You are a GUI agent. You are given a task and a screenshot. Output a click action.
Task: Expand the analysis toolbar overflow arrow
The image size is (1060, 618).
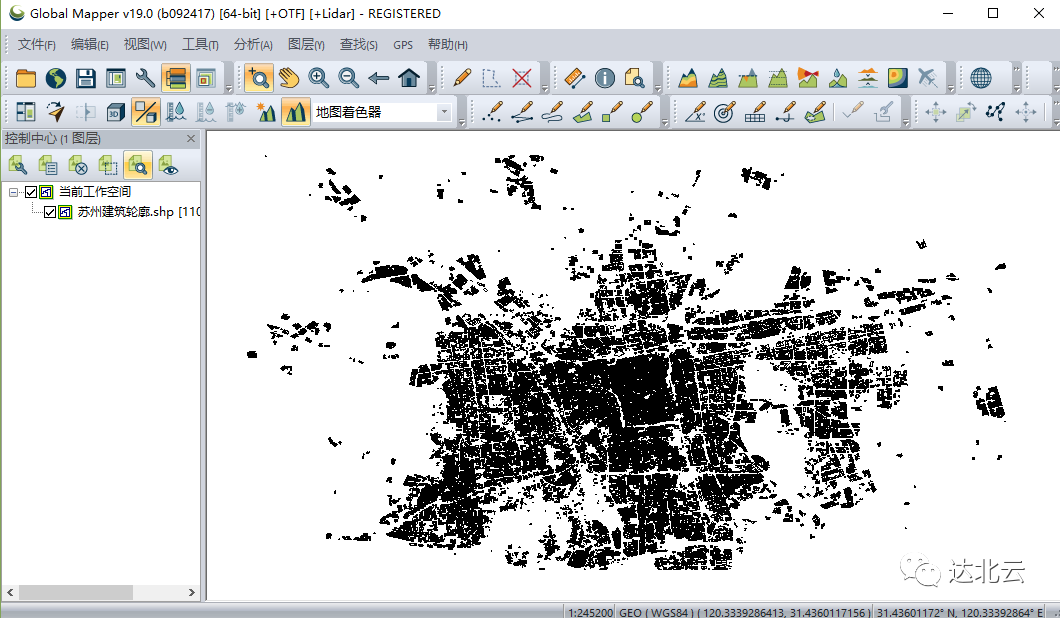click(950, 89)
